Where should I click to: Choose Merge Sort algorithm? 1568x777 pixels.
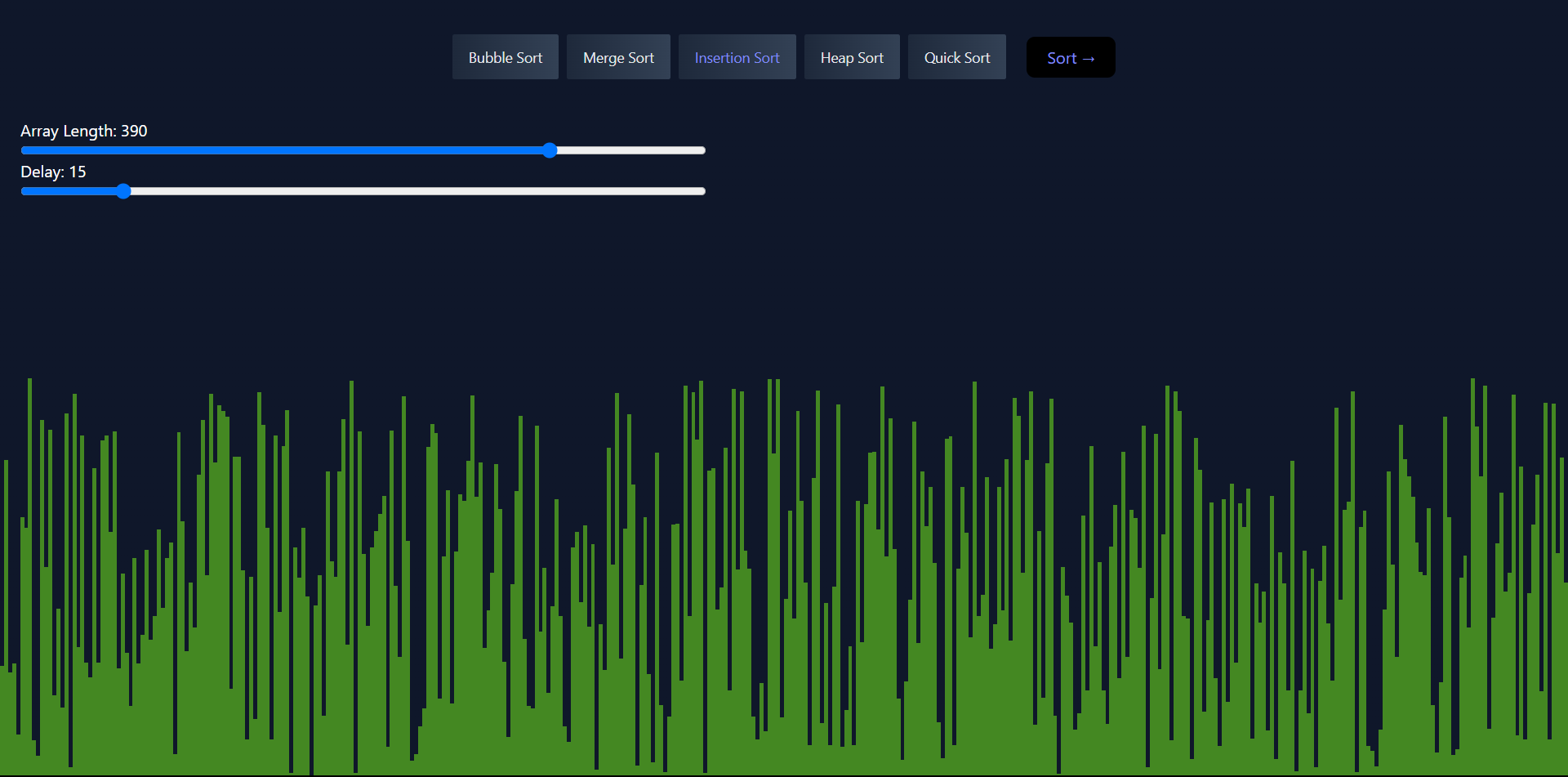tap(618, 57)
